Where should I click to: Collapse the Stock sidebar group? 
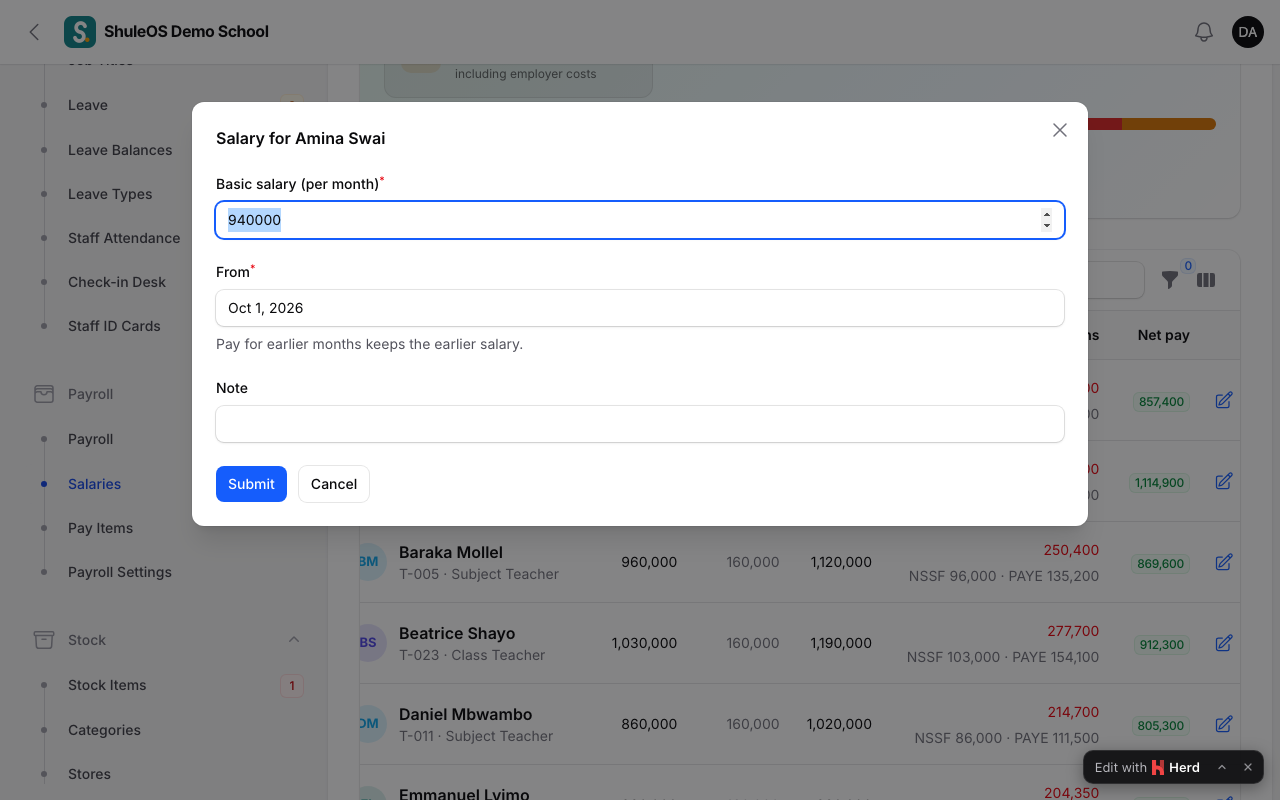click(294, 640)
